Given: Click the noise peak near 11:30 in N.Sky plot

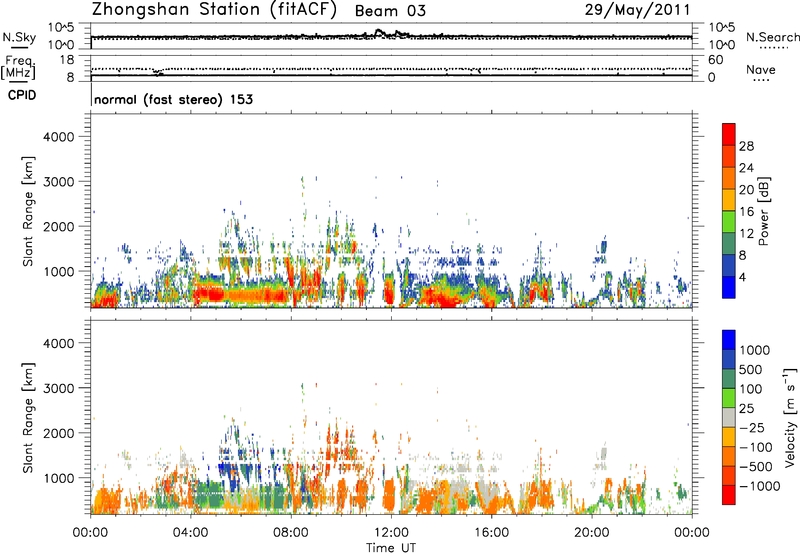Looking at the screenshot, I should [379, 32].
